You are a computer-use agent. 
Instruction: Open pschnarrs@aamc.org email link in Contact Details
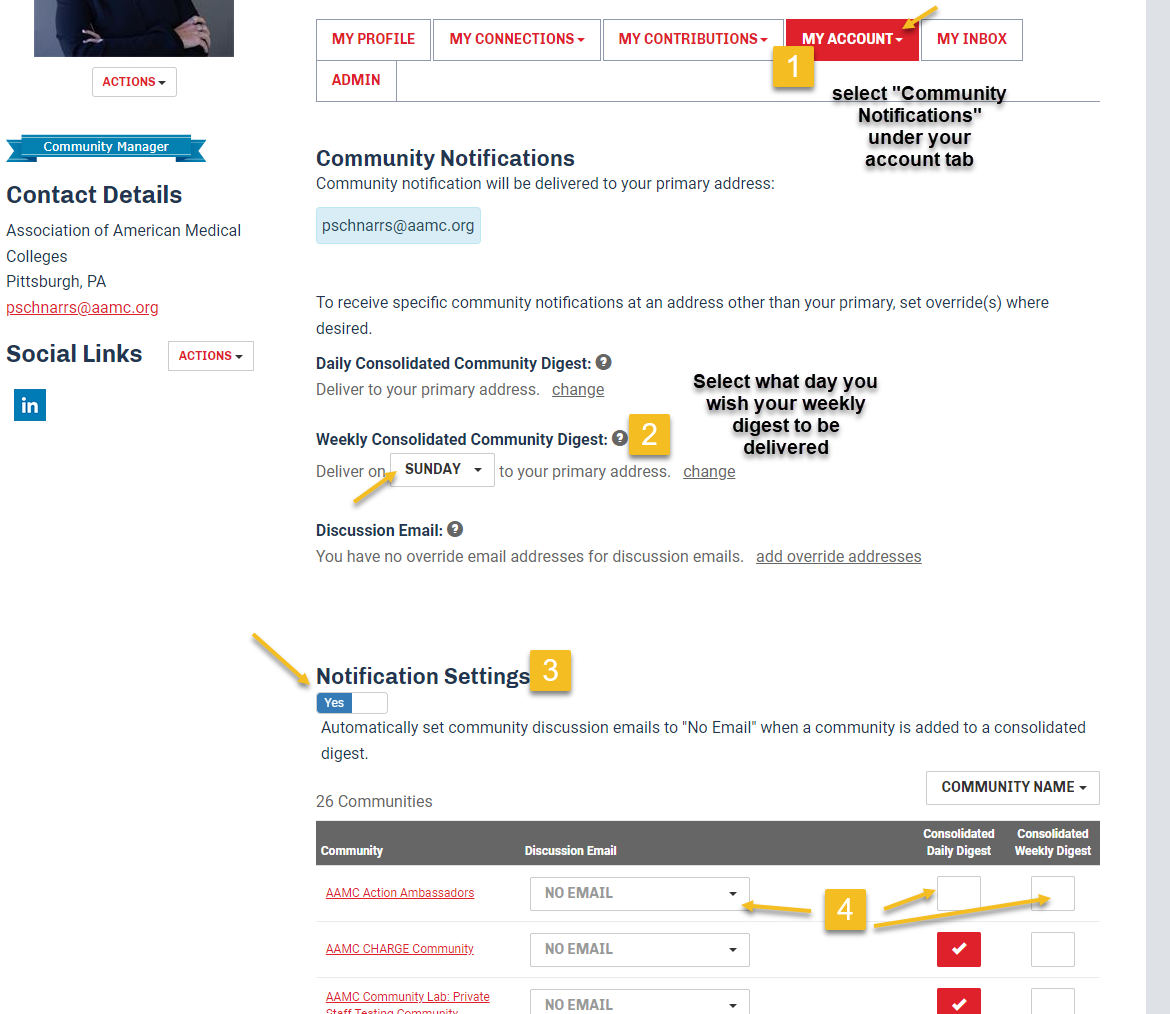[82, 307]
